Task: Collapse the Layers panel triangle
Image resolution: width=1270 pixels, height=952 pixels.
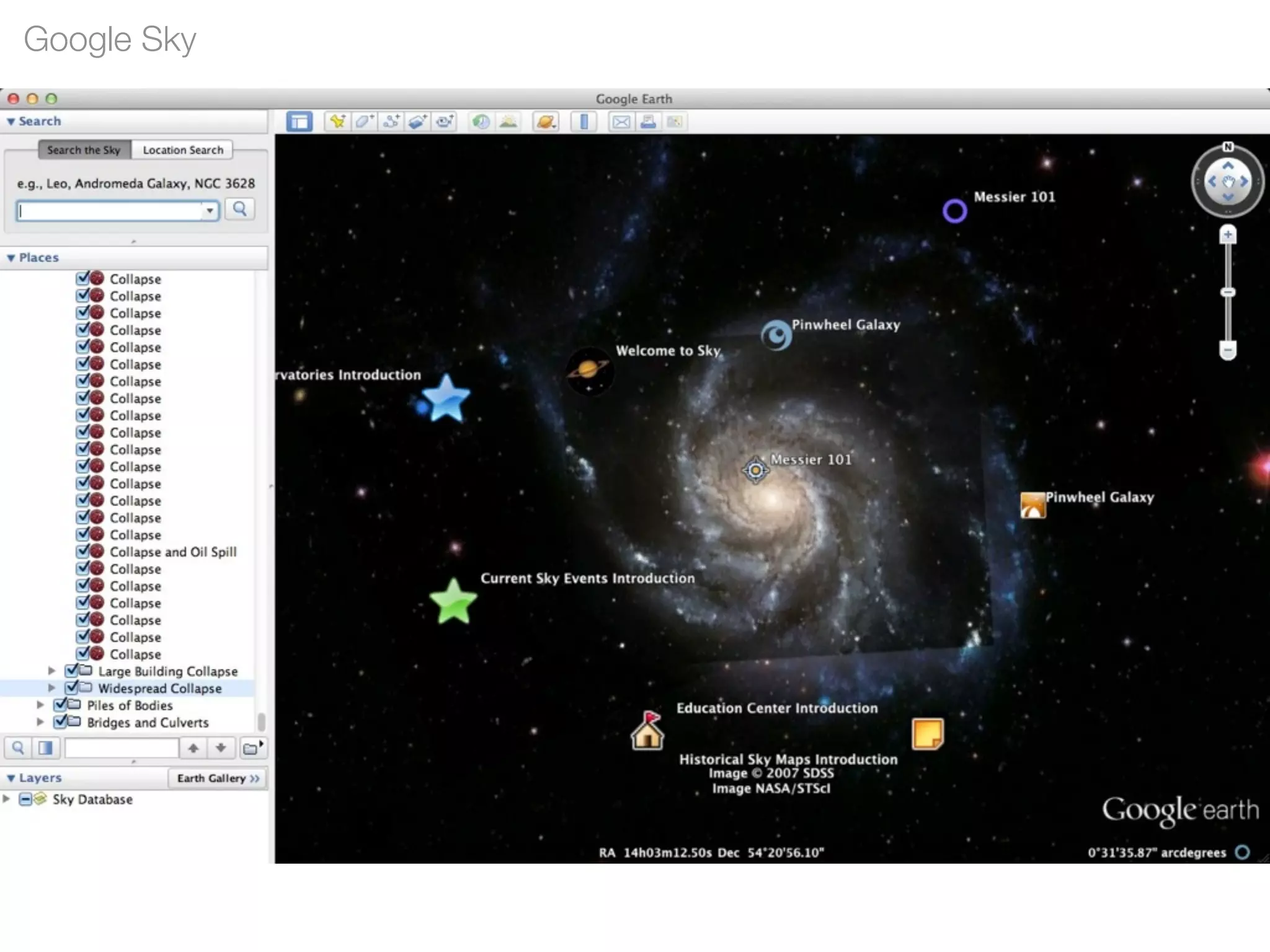Action: pos(11,778)
